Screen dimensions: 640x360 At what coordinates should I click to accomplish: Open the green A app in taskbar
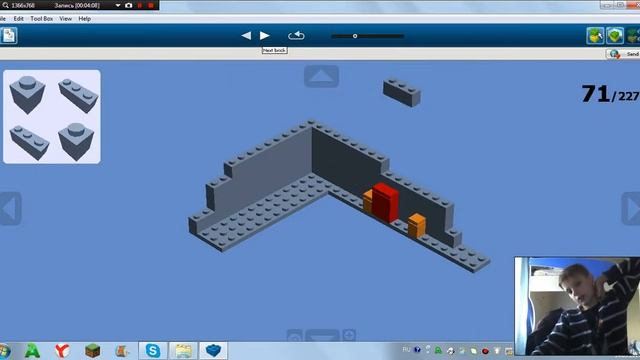tap(32, 351)
